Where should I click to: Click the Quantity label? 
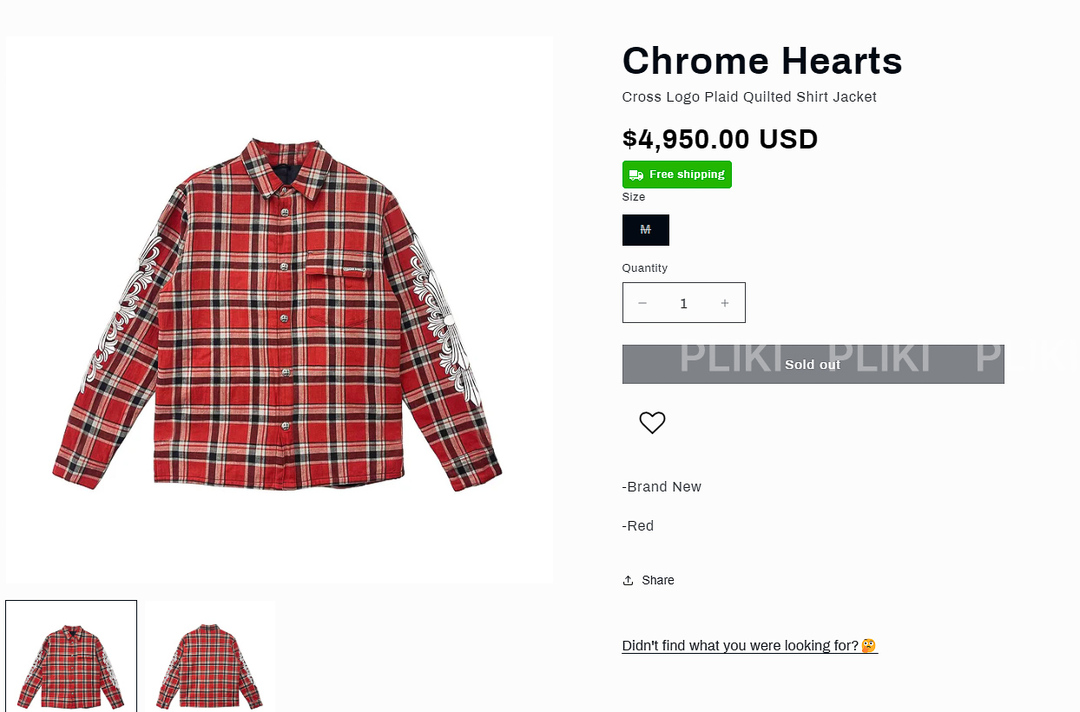(645, 268)
